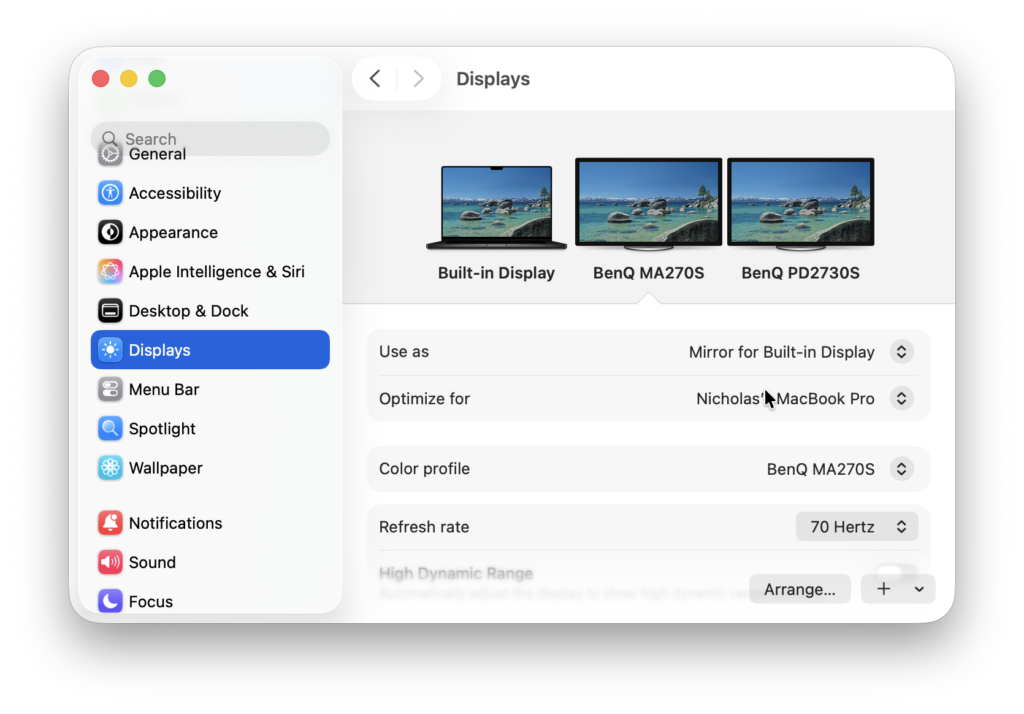Go back with the left chevron
The image size is (1024, 714).
click(x=375, y=79)
